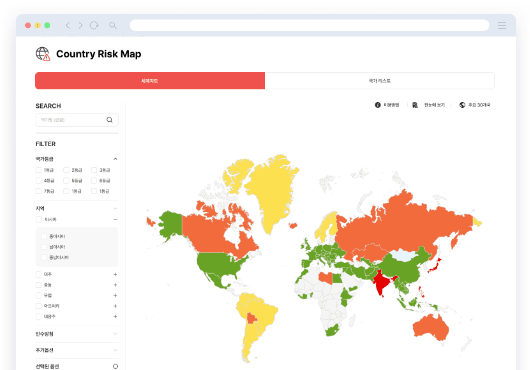Switch to the 국가 리스트 tab
Screen dimensions: 530x370
click(x=380, y=81)
